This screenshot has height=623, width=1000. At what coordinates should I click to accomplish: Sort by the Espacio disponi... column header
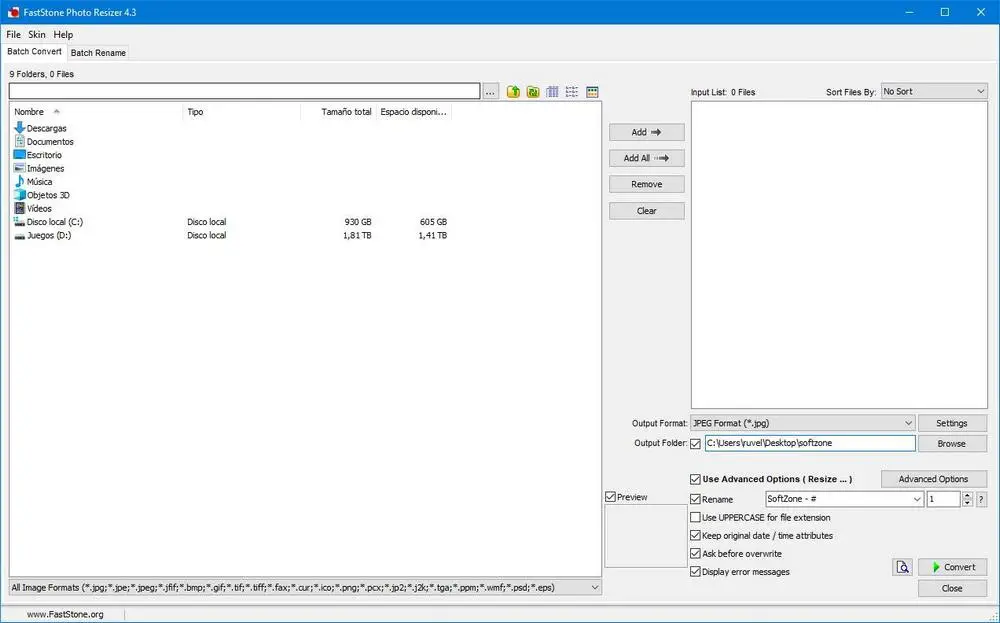click(x=414, y=112)
